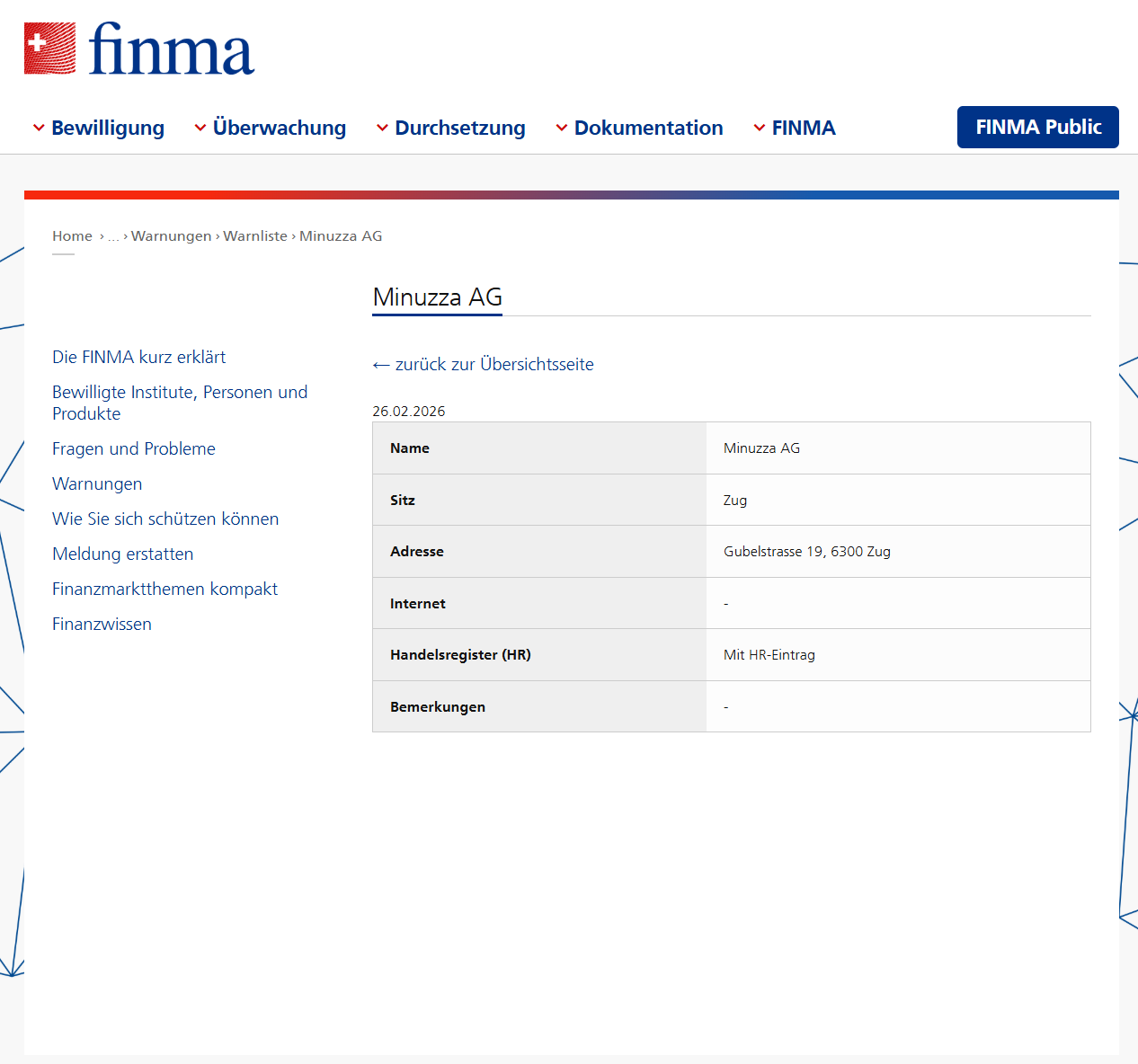1138x1064 pixels.
Task: Open Wie Sie sich schützen können
Action: [165, 519]
